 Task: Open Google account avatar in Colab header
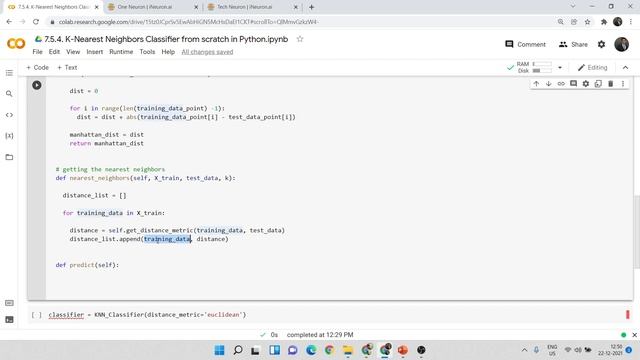tap(622, 44)
